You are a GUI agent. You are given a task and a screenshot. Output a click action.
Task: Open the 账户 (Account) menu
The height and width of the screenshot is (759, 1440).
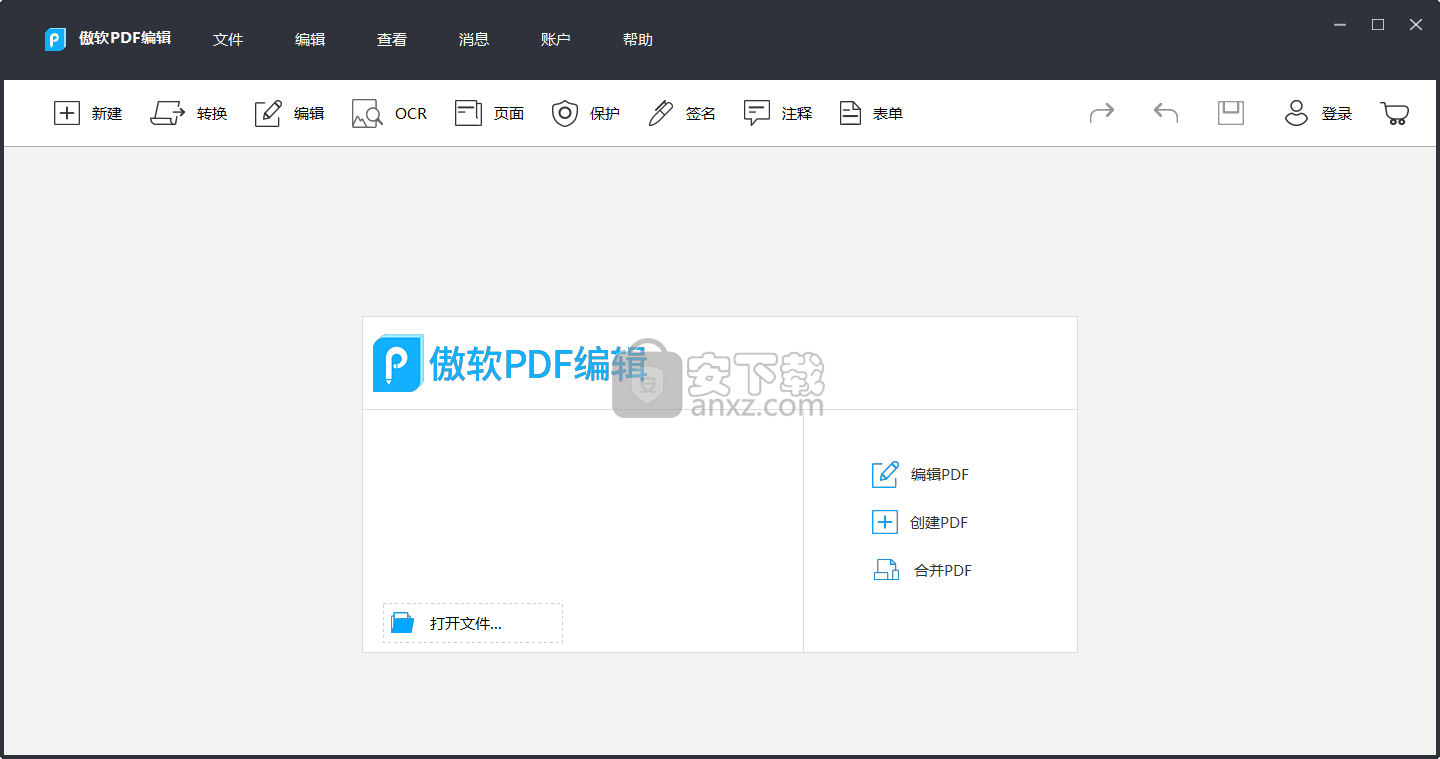point(556,40)
